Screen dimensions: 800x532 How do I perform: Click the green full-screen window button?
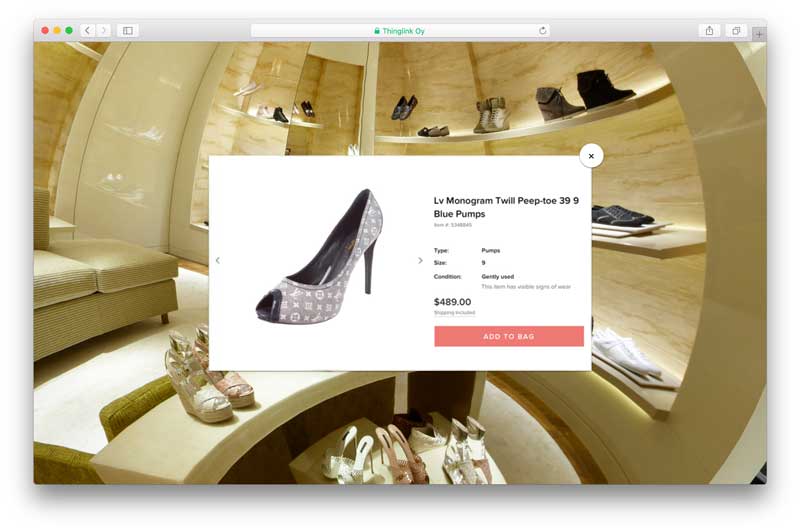pyautogui.click(x=69, y=31)
